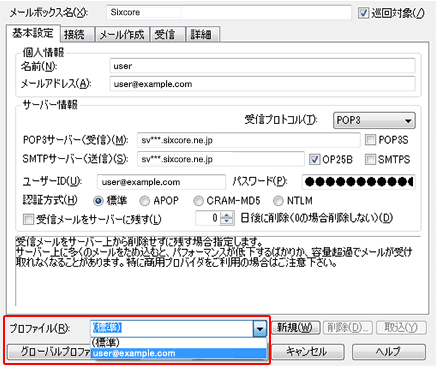
Task: Click the highlighted (標準) text in the プロファイル combo box
Action: point(107,328)
